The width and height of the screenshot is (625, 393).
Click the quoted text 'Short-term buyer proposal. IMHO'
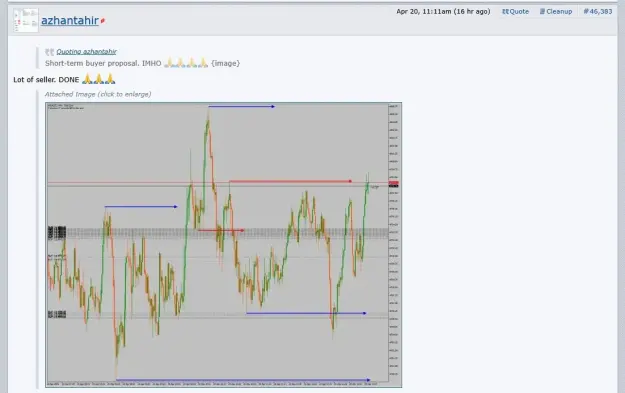(103, 63)
